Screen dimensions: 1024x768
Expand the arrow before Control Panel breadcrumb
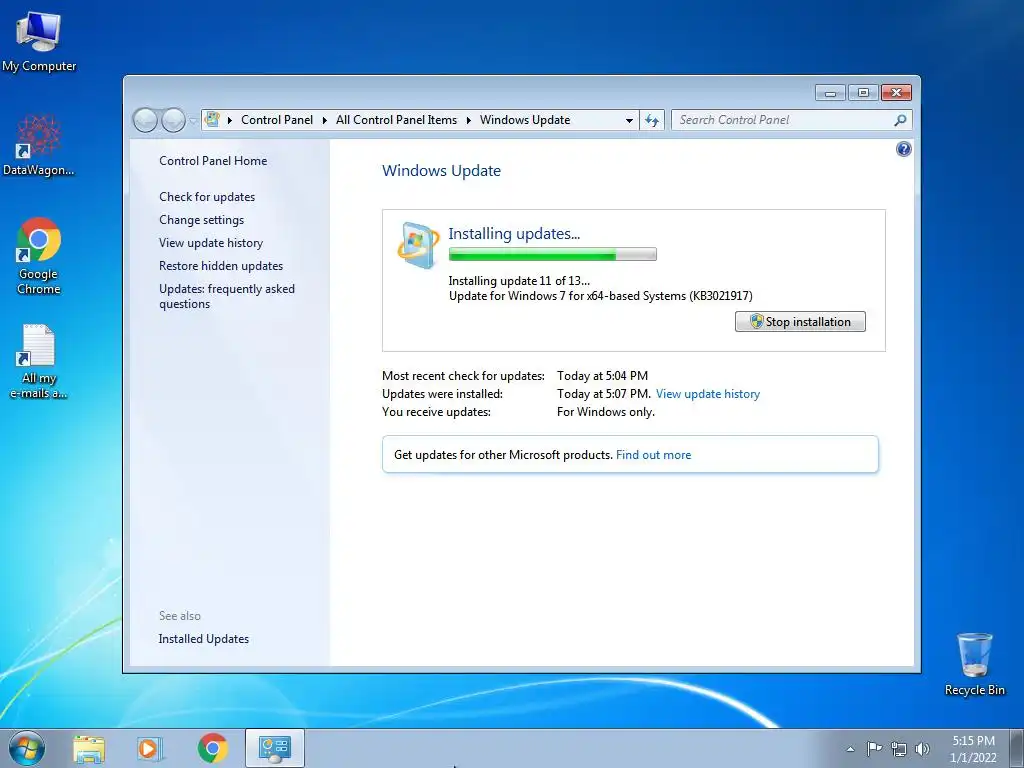pos(230,120)
